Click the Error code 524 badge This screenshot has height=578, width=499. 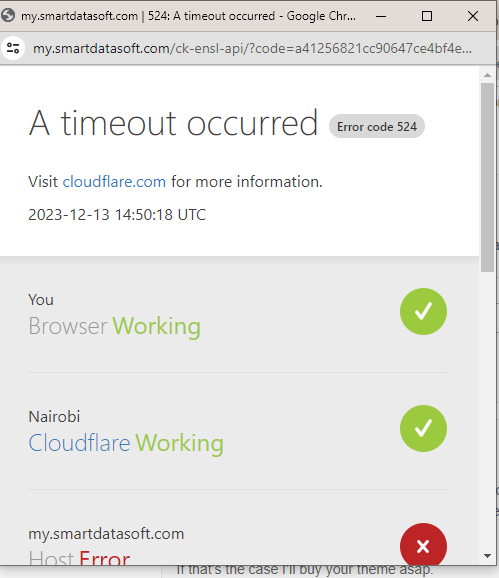pyautogui.click(x=377, y=126)
